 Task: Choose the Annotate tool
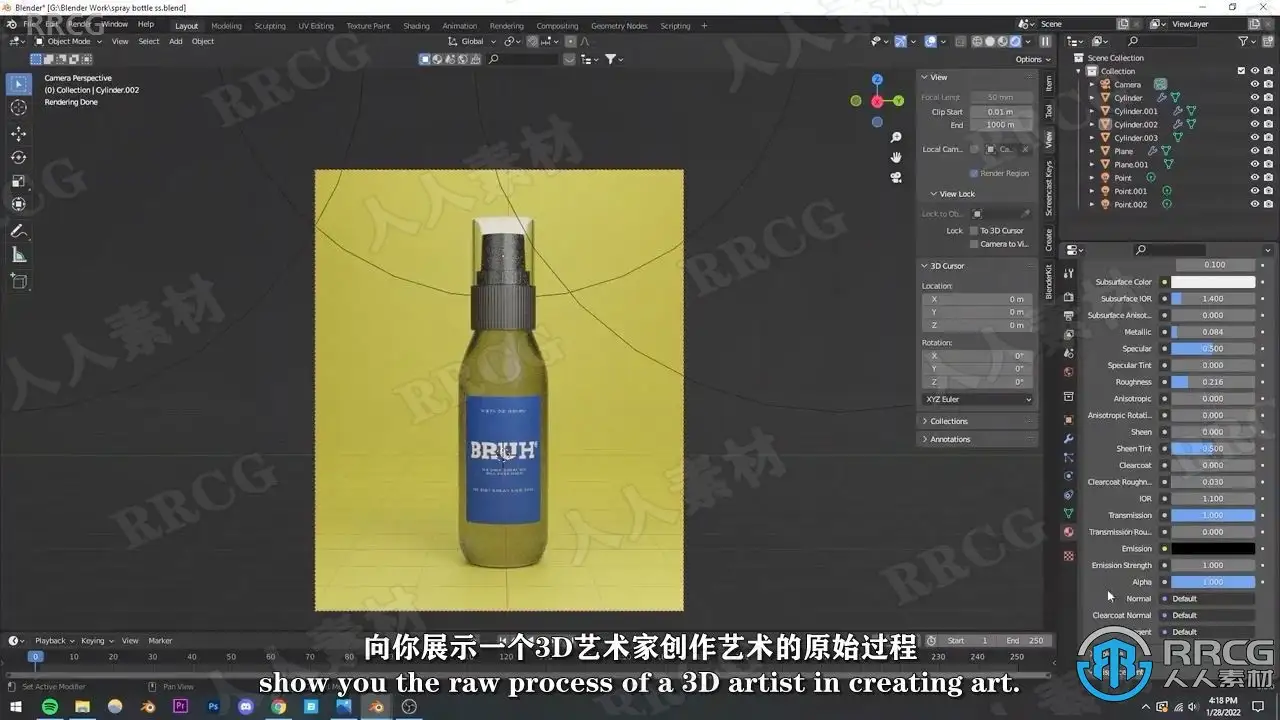click(x=18, y=231)
